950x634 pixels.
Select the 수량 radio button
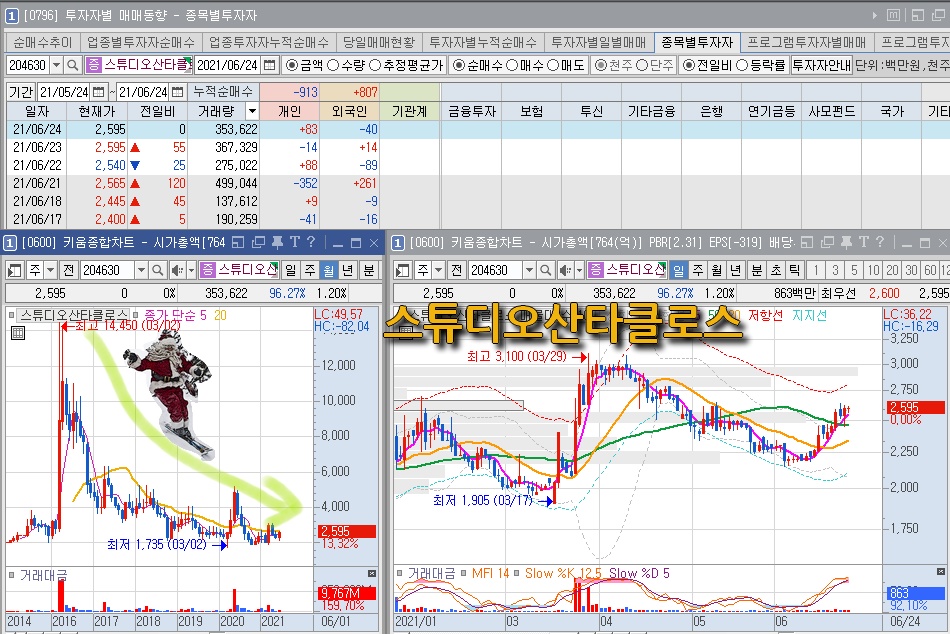[332, 65]
